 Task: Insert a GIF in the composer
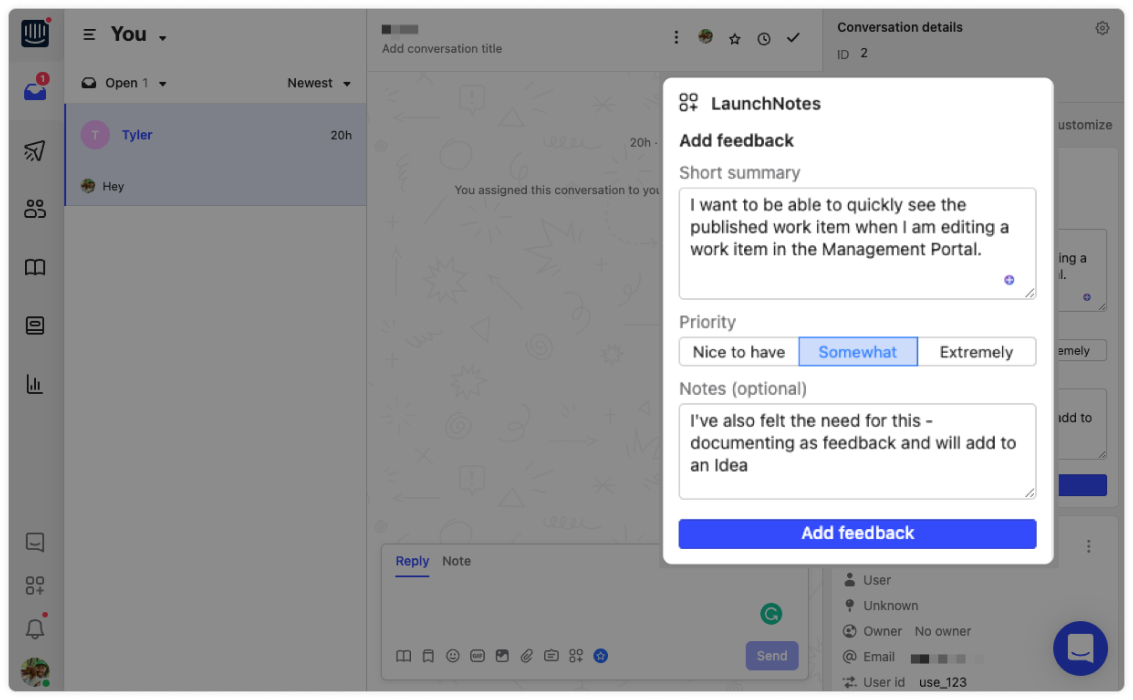click(478, 656)
